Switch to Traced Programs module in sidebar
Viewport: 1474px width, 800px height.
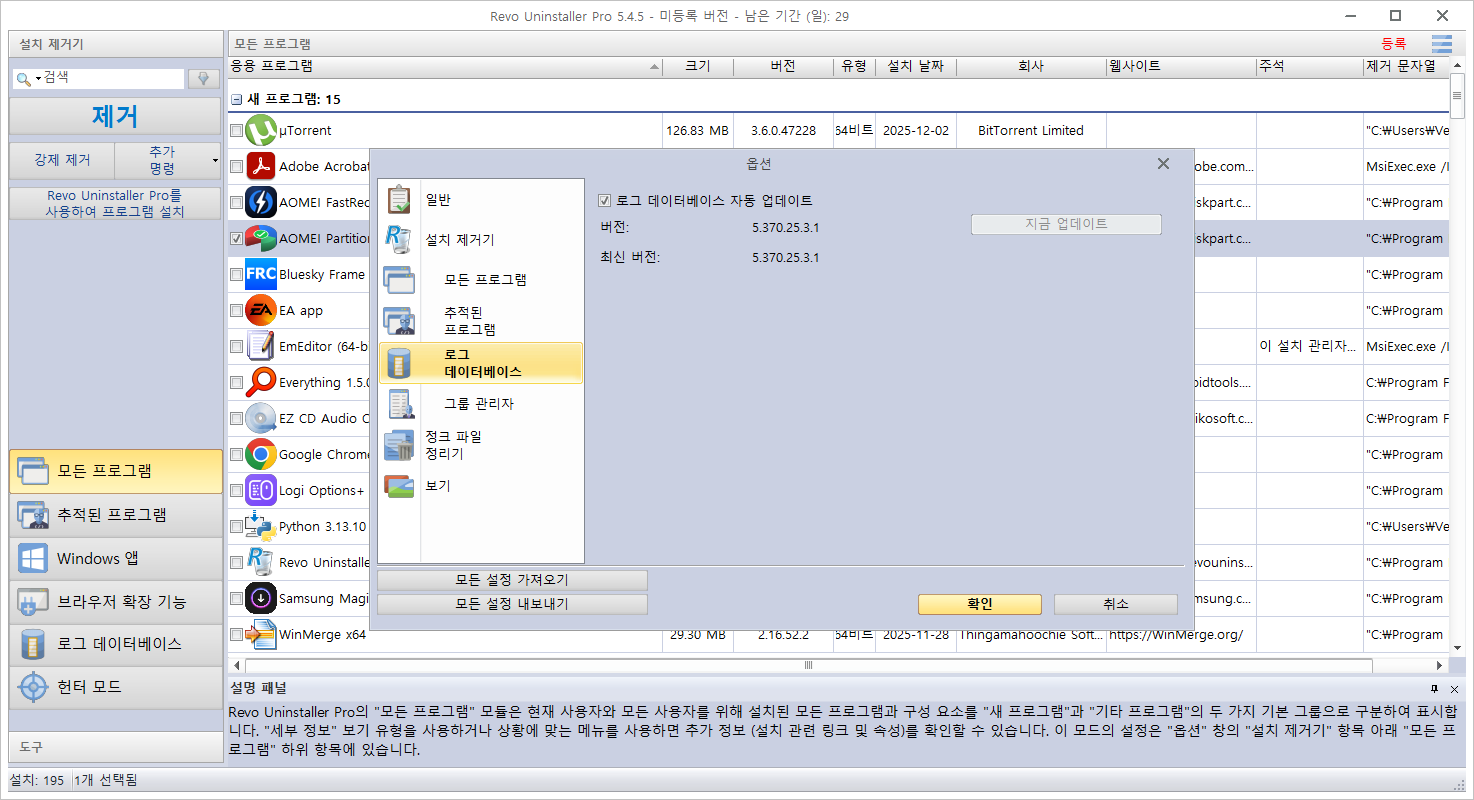116,515
